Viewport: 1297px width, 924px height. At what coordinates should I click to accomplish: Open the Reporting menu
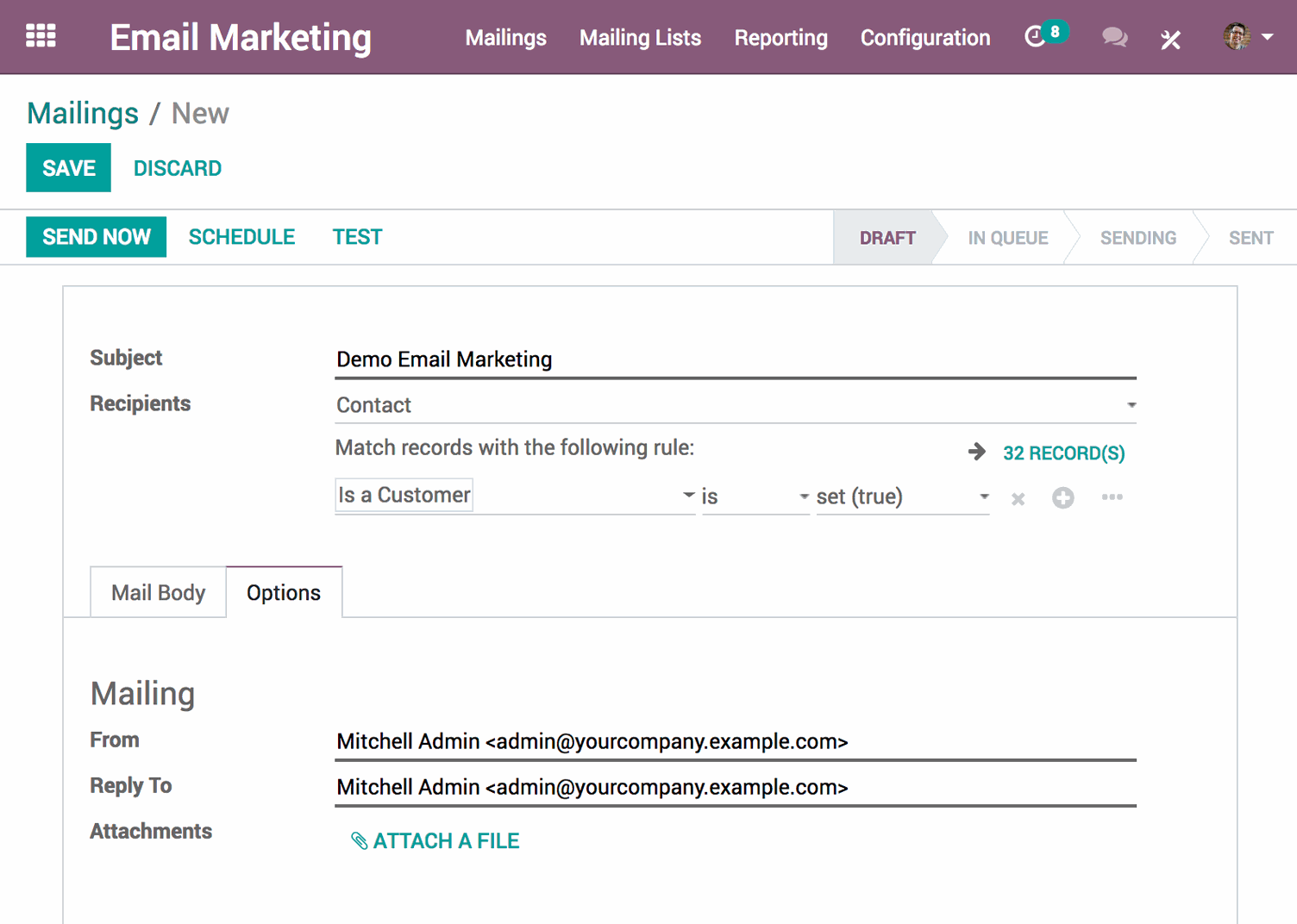[780, 37]
